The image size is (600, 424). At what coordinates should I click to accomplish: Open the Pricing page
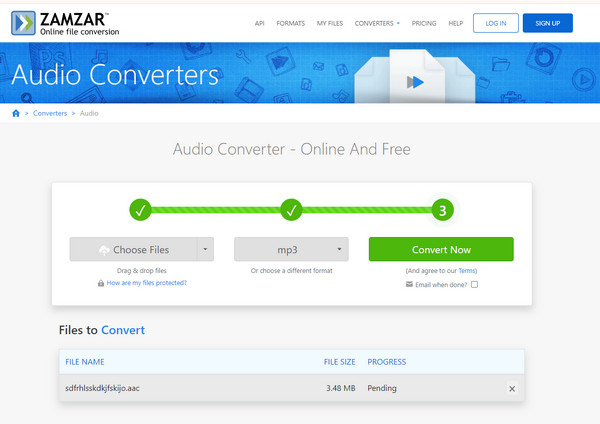[x=424, y=23]
